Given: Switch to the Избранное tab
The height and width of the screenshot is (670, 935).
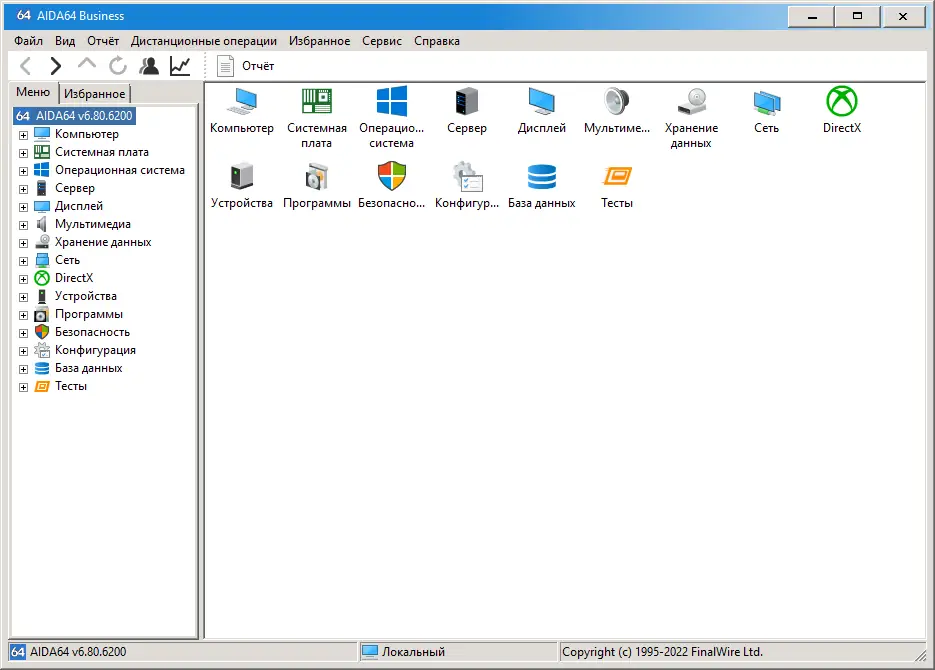Looking at the screenshot, I should (x=93, y=92).
